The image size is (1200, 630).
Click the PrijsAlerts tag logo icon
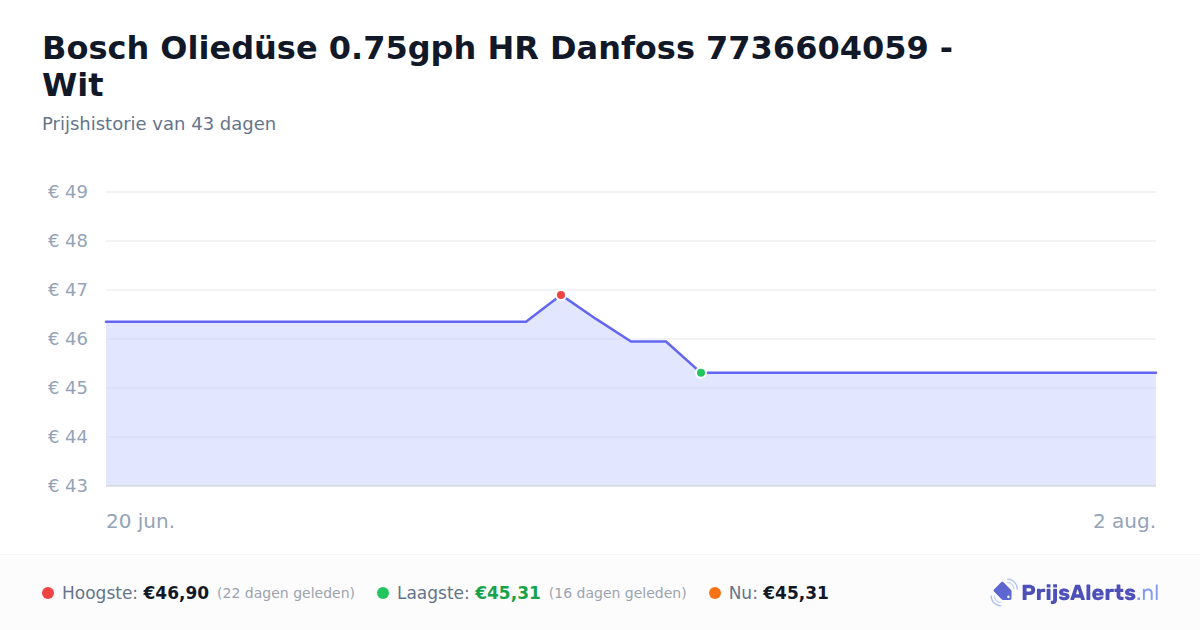(1003, 593)
